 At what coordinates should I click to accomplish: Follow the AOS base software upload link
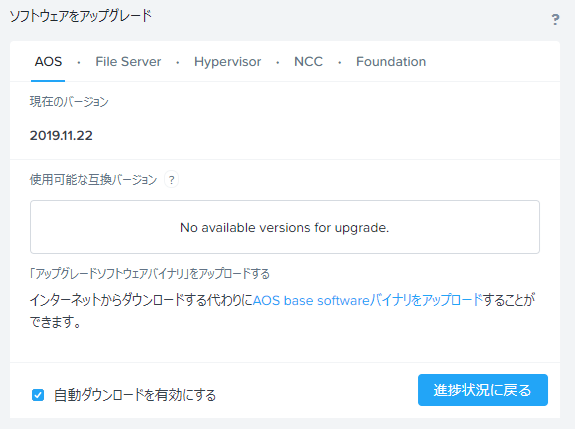pyautogui.click(x=367, y=300)
